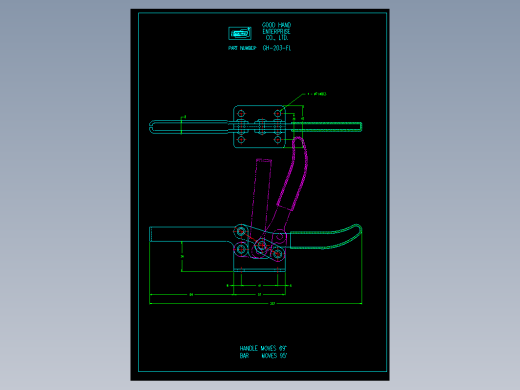Viewport: 520px width, 390px height.
Task: Select the top-view mounting base plate
Action: (x=259, y=127)
